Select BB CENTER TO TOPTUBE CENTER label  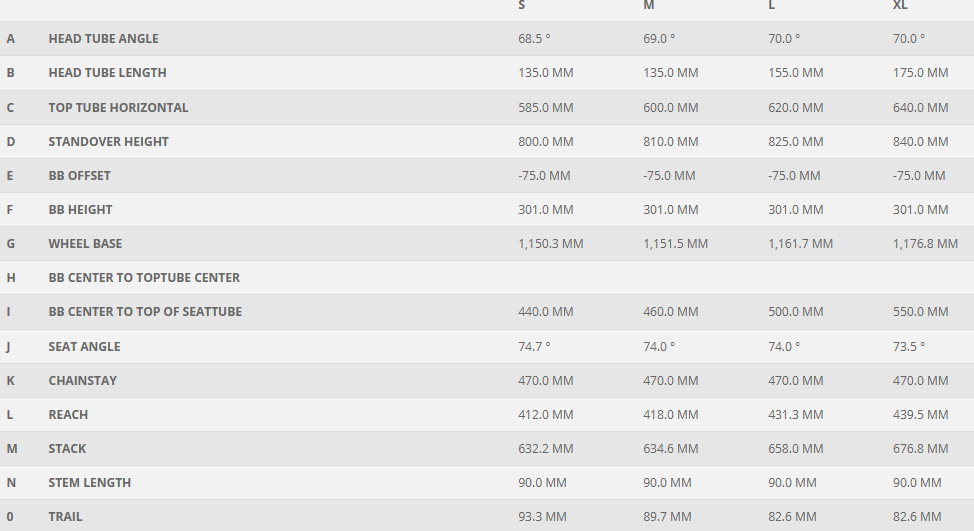(144, 278)
